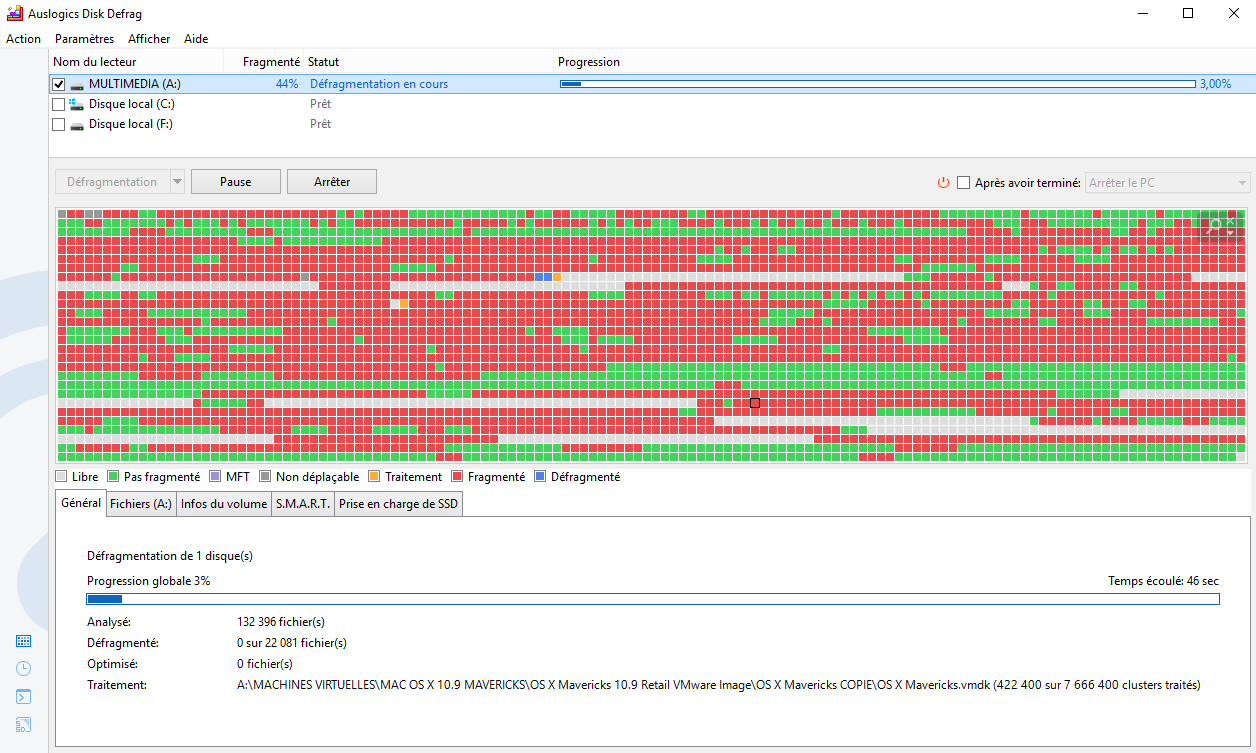Sort by the Statut column header
Image resolution: width=1256 pixels, height=753 pixels.
point(428,62)
